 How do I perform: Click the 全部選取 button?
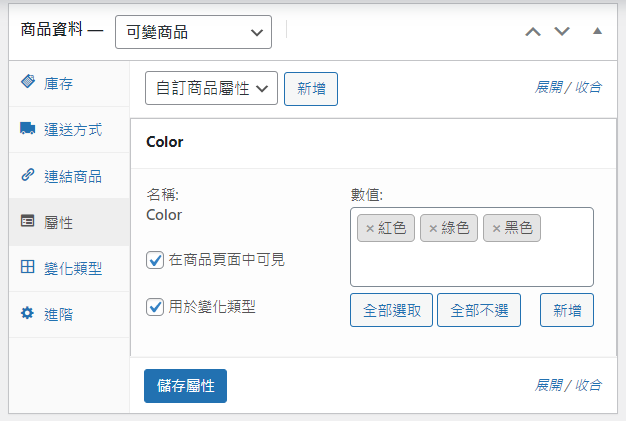[392, 310]
